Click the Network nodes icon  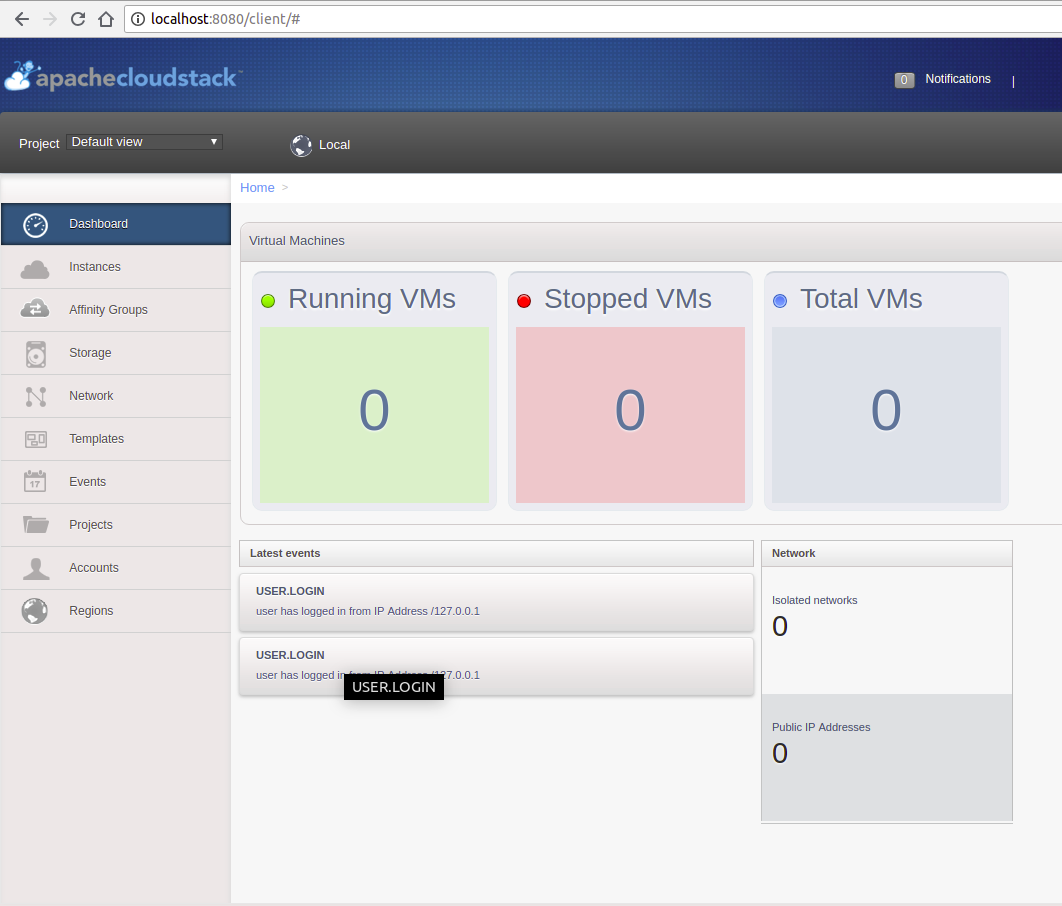[x=36, y=397]
